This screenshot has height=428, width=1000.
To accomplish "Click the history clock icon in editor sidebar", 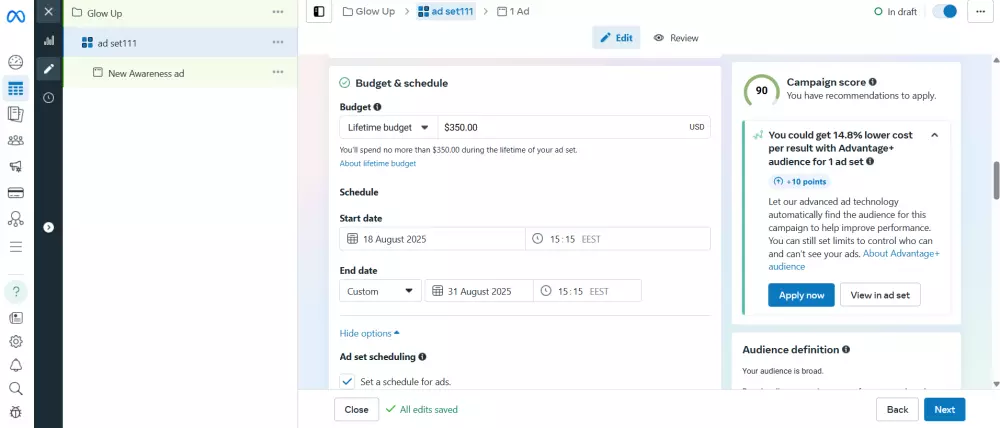I will click(x=48, y=97).
